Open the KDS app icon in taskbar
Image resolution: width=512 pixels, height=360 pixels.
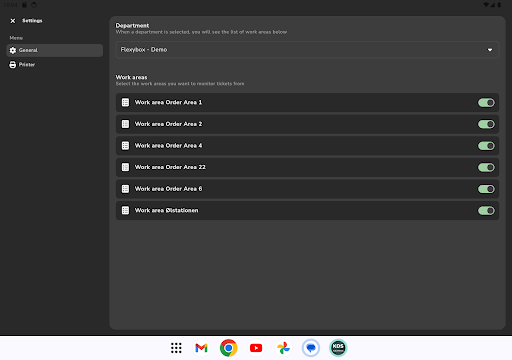(338, 348)
